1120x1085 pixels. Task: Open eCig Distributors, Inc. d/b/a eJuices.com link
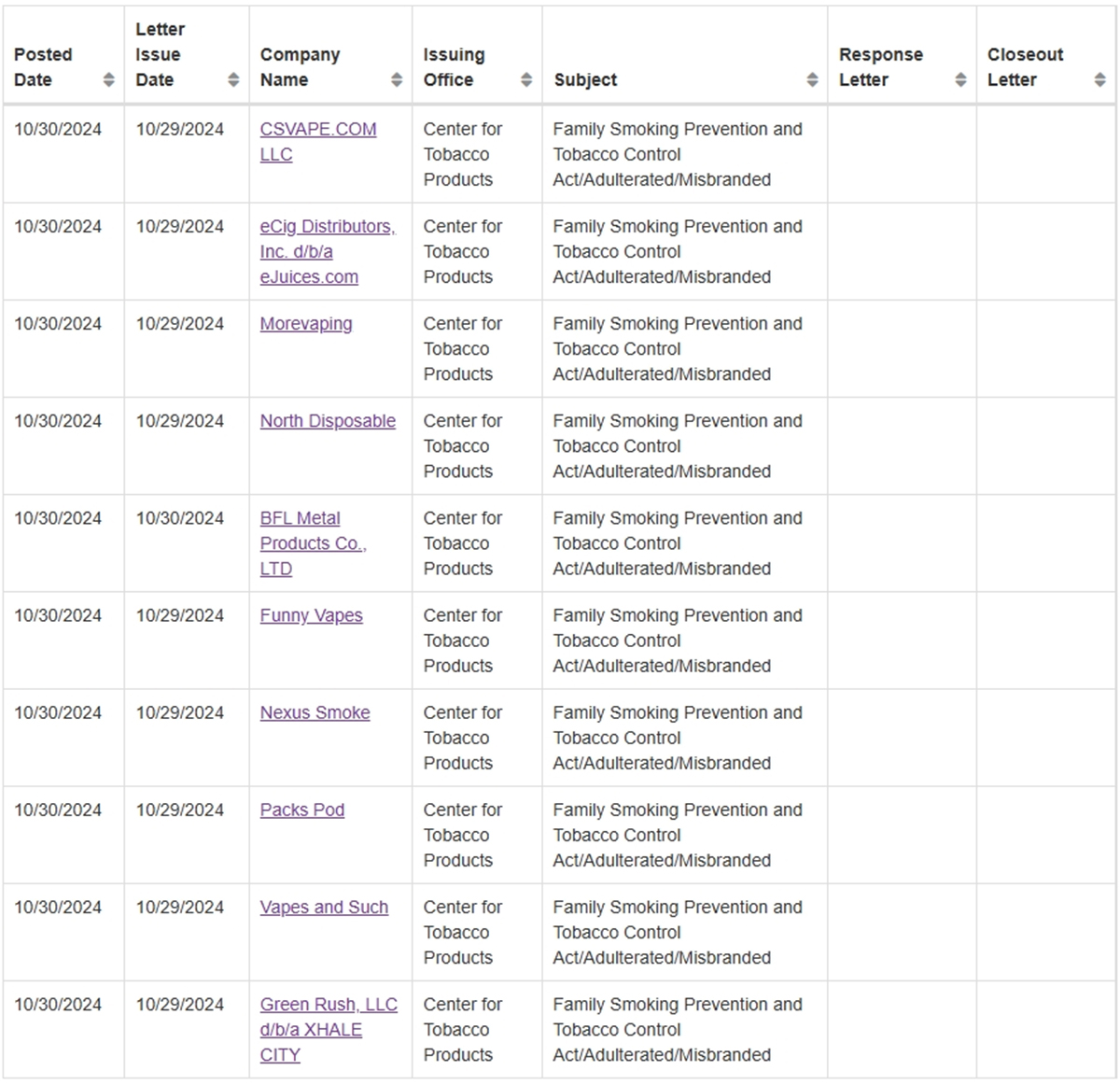[328, 252]
